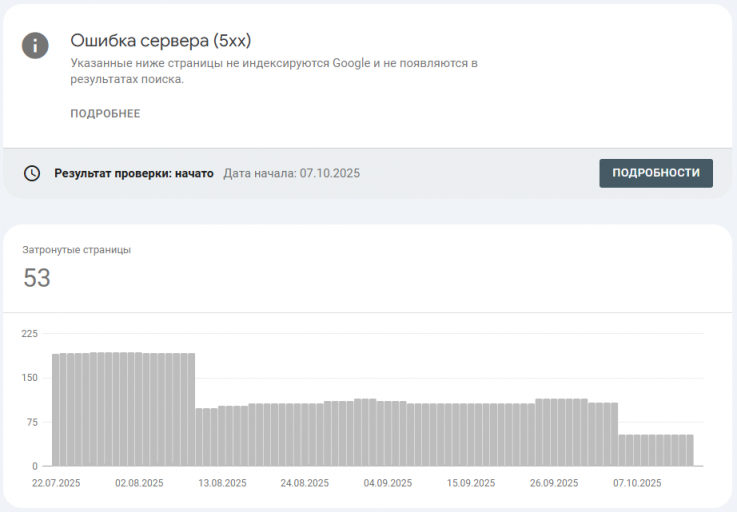Viewport: 737px width, 512px height.
Task: Click the description text mentioning Google
Action: 274,71
